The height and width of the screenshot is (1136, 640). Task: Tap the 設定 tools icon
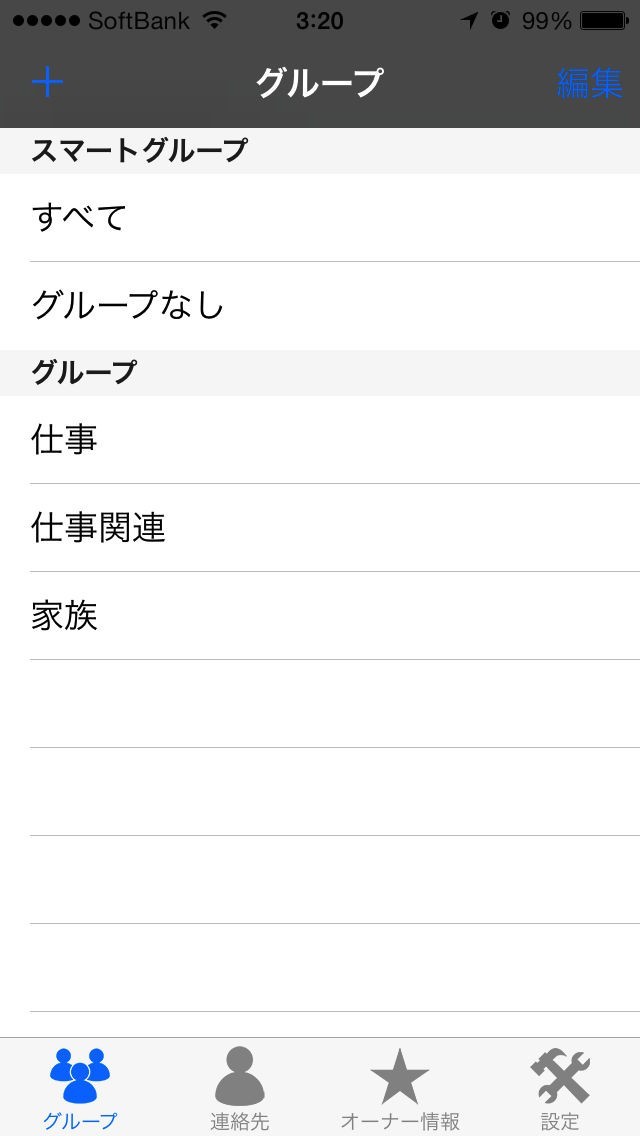click(x=560, y=1077)
